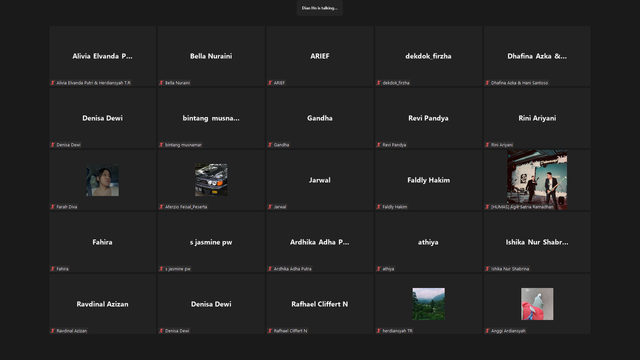The height and width of the screenshot is (360, 640).
Task: Click the small 'Alivia Elvanda Putri & Herdiansyah T.R' label
Action: pyautogui.click(x=93, y=83)
